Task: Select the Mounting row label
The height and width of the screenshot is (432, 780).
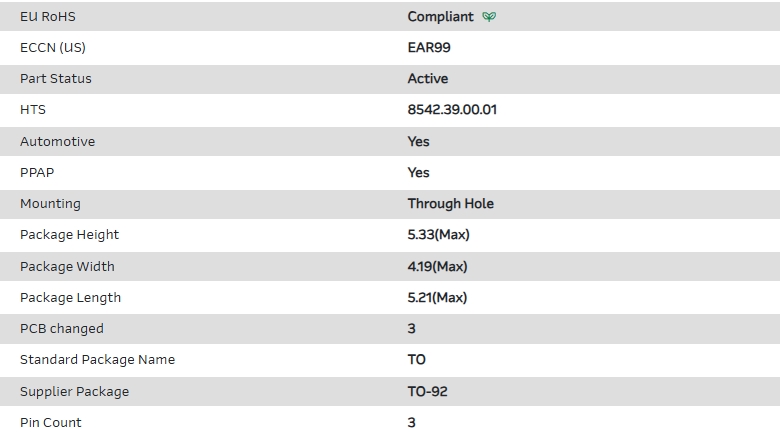Action: 50,203
